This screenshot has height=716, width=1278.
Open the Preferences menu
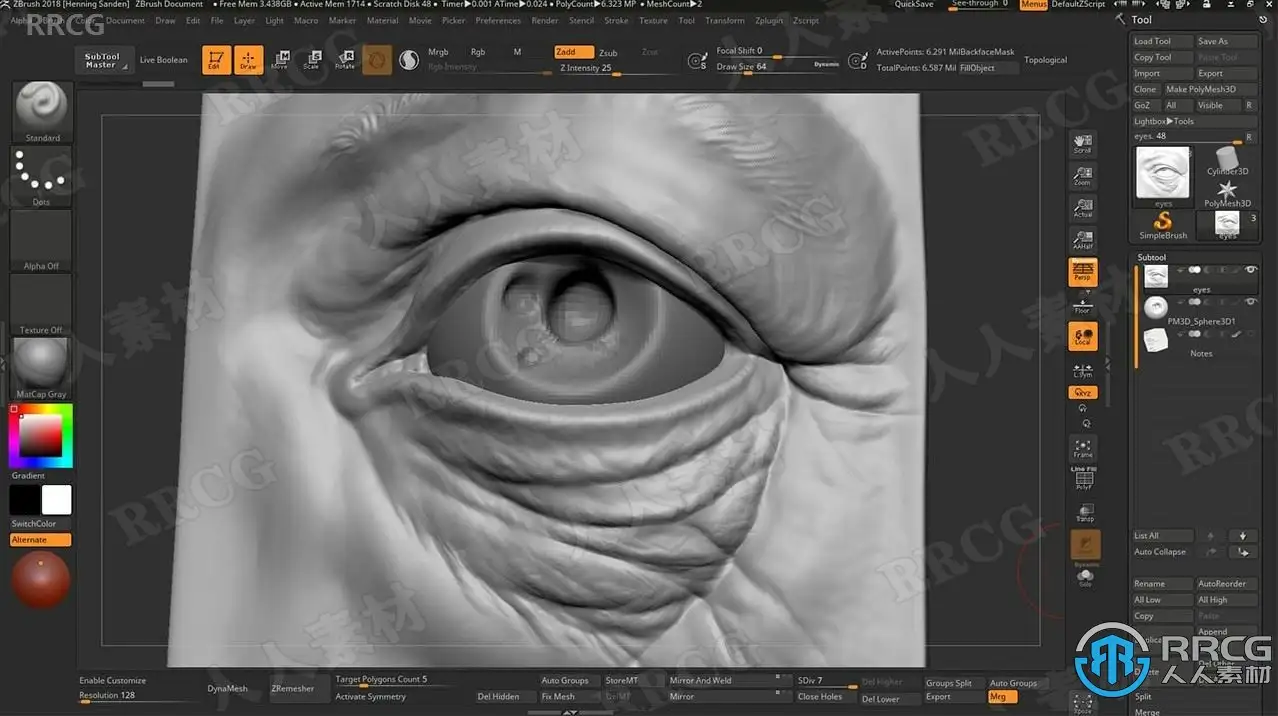click(x=497, y=20)
